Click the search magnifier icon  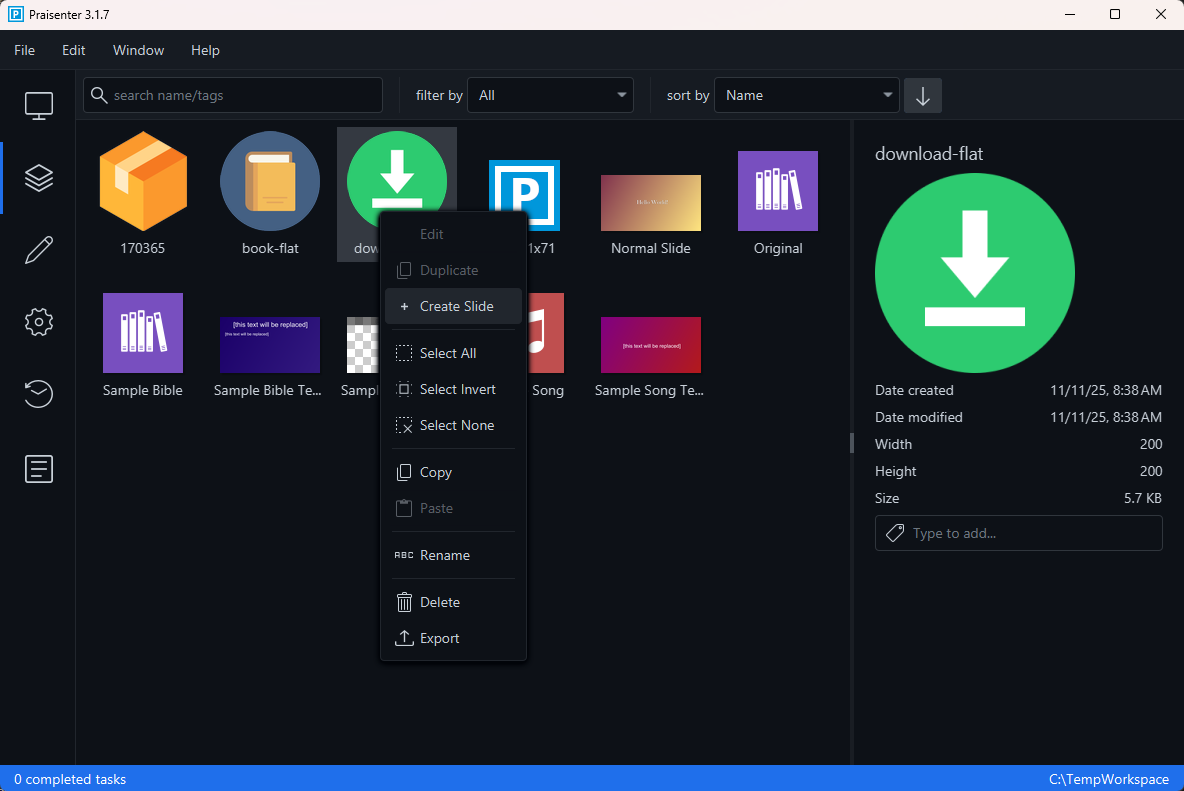click(x=99, y=94)
